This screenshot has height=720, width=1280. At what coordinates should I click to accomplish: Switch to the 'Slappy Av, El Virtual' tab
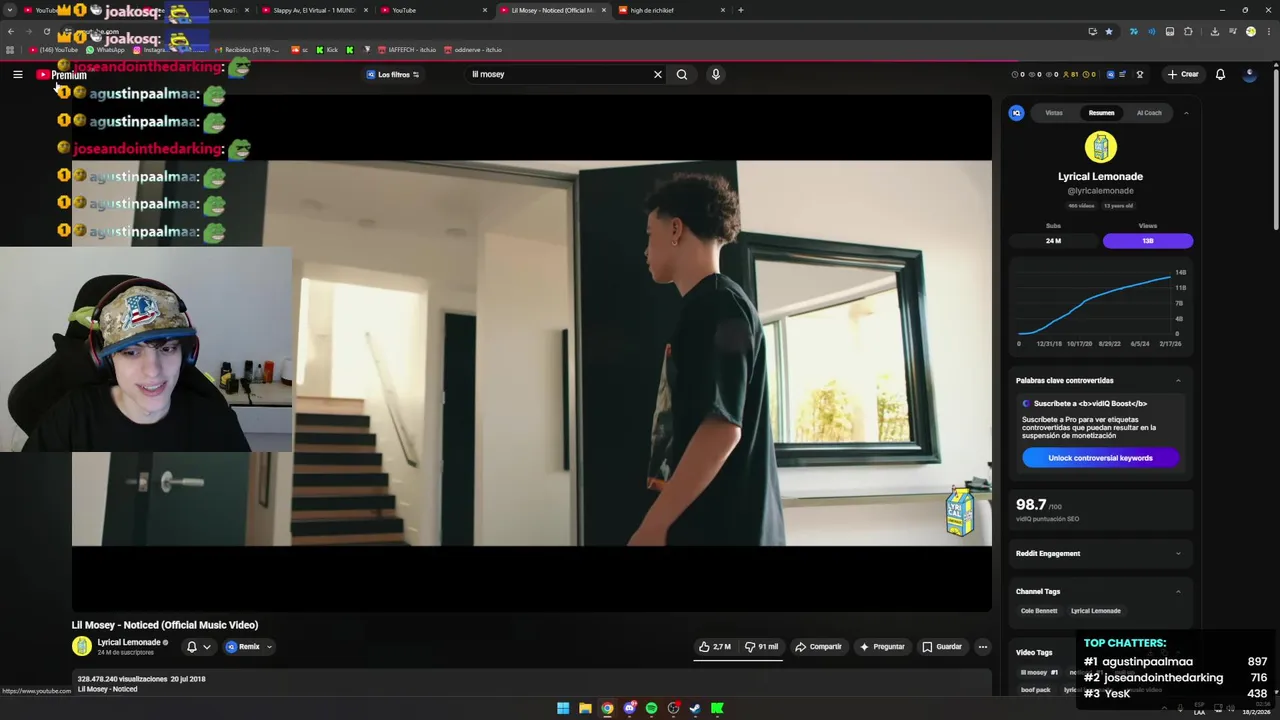(x=315, y=10)
